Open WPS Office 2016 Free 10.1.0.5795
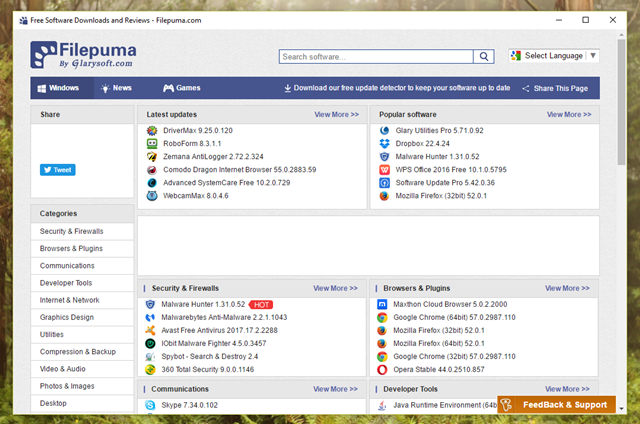Screen dimensions: 640x424 point(451,170)
